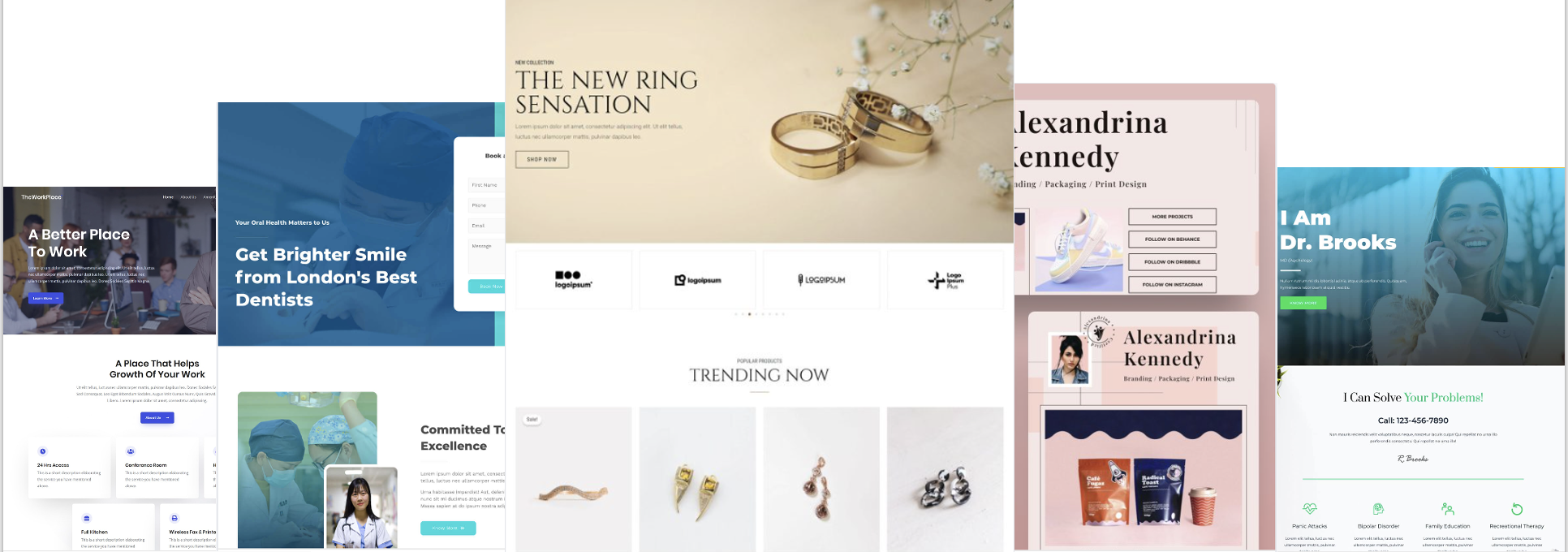Click the clock icon above 24 Hrs Access
This screenshot has height=552, width=1568.
[x=43, y=451]
